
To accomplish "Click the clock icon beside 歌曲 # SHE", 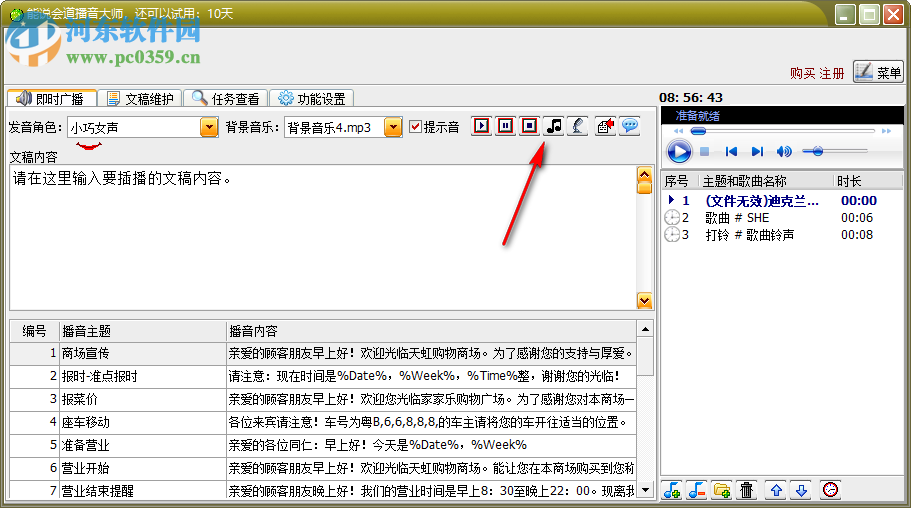I will (x=672, y=218).
